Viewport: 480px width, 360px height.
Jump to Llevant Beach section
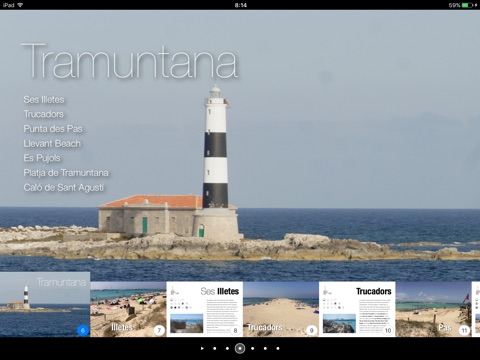[52, 143]
